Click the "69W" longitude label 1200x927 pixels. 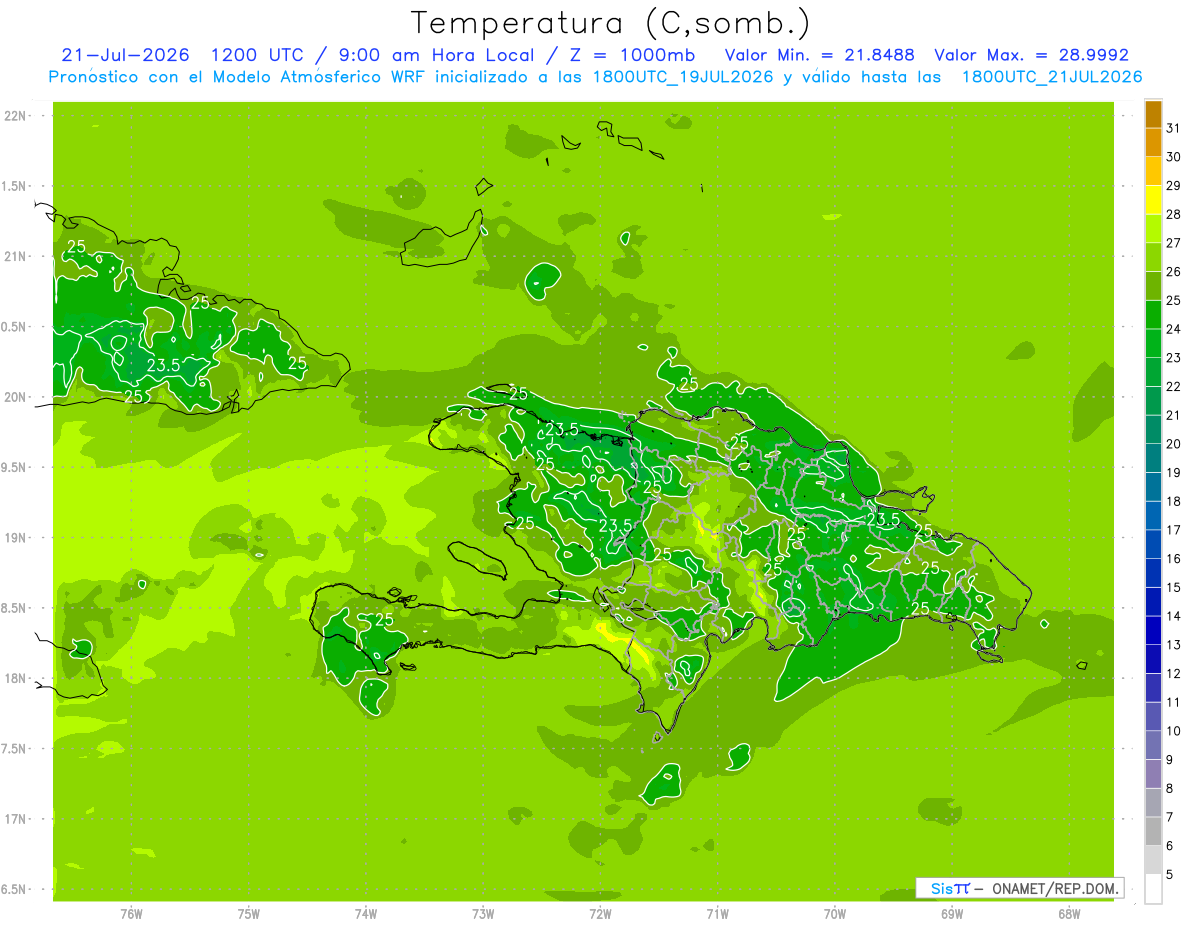pos(952,914)
